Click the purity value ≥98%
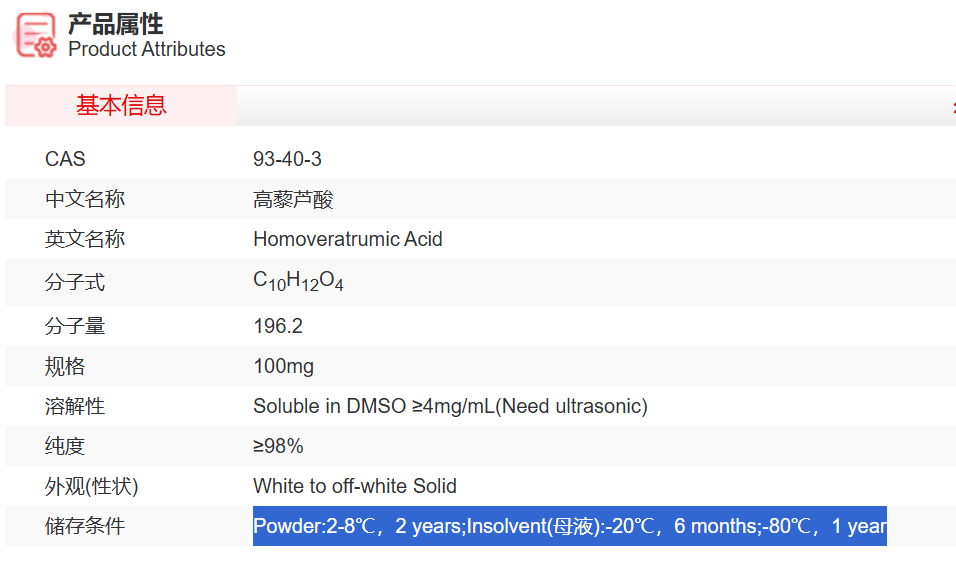 [x=278, y=446]
